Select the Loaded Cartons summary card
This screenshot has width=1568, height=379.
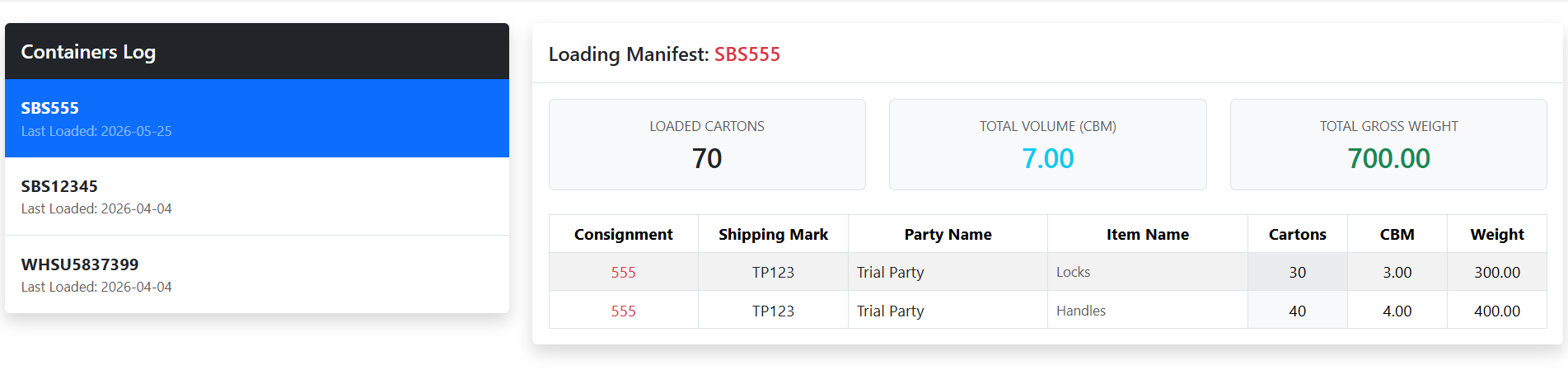click(707, 144)
